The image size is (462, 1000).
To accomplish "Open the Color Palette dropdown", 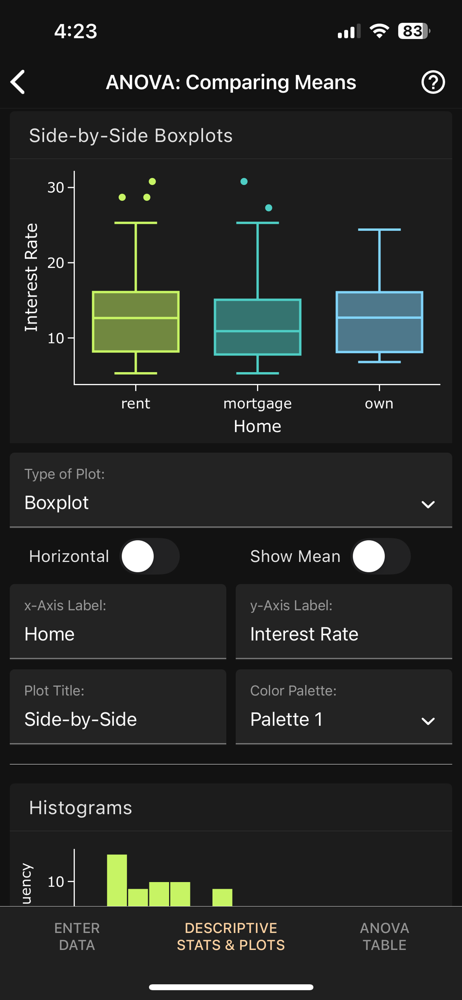I will (344, 707).
